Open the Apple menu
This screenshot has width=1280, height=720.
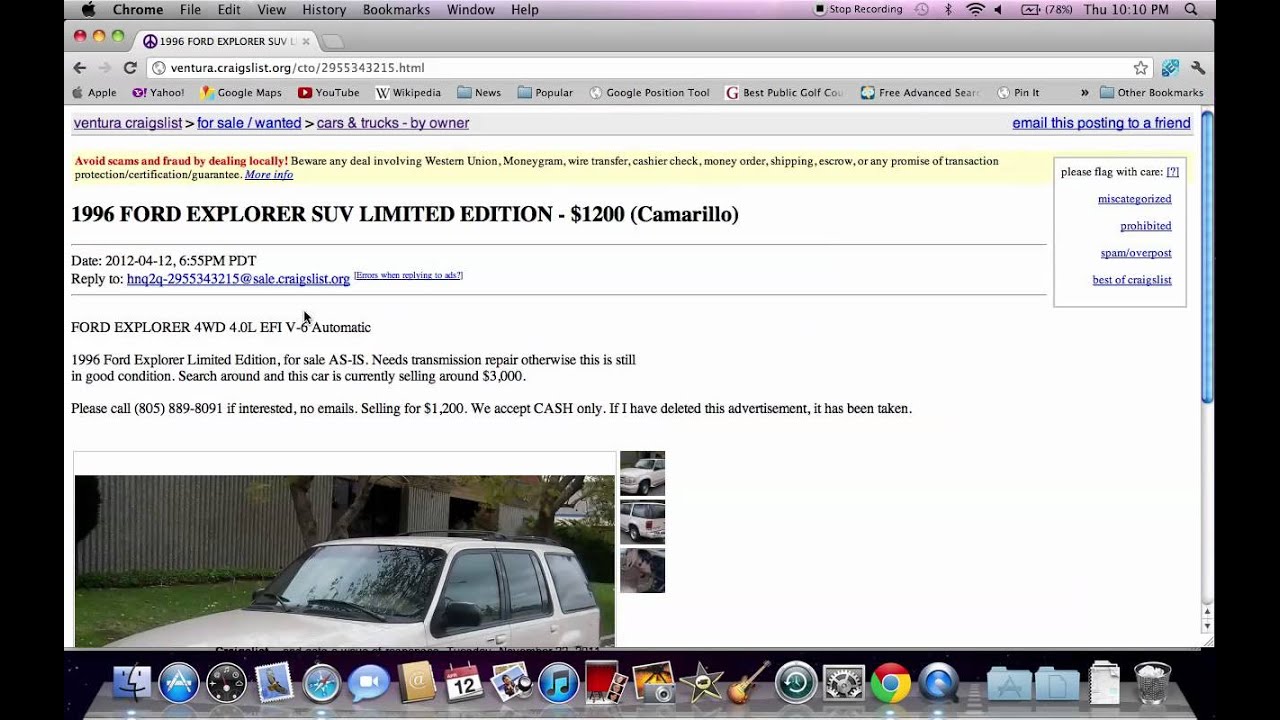pos(88,10)
